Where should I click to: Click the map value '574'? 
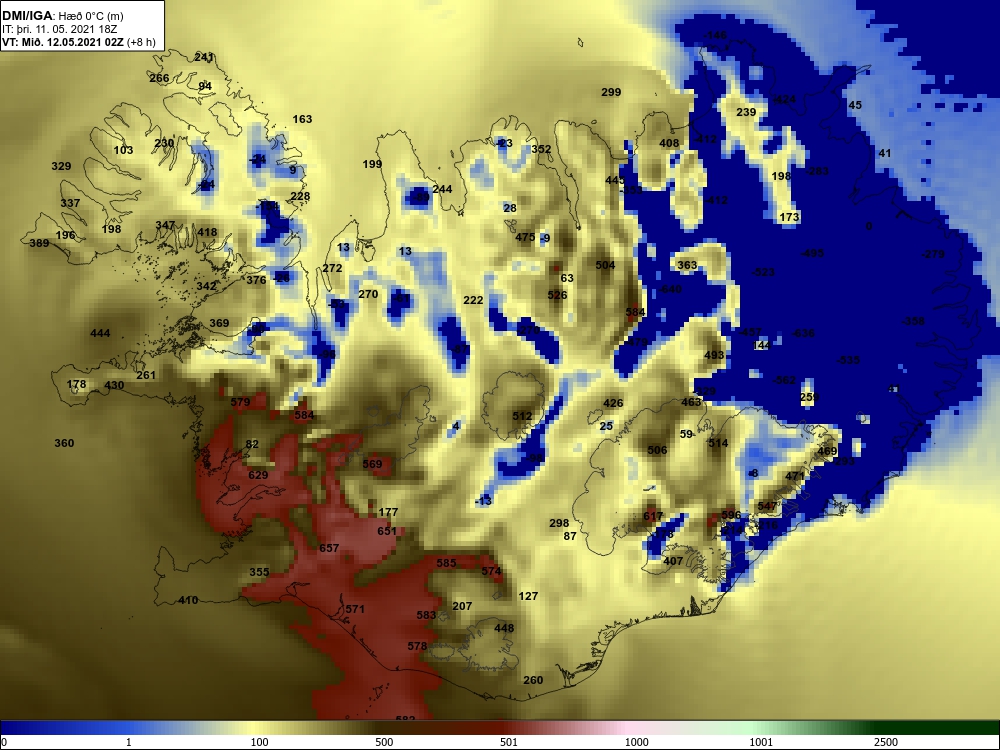[491, 571]
